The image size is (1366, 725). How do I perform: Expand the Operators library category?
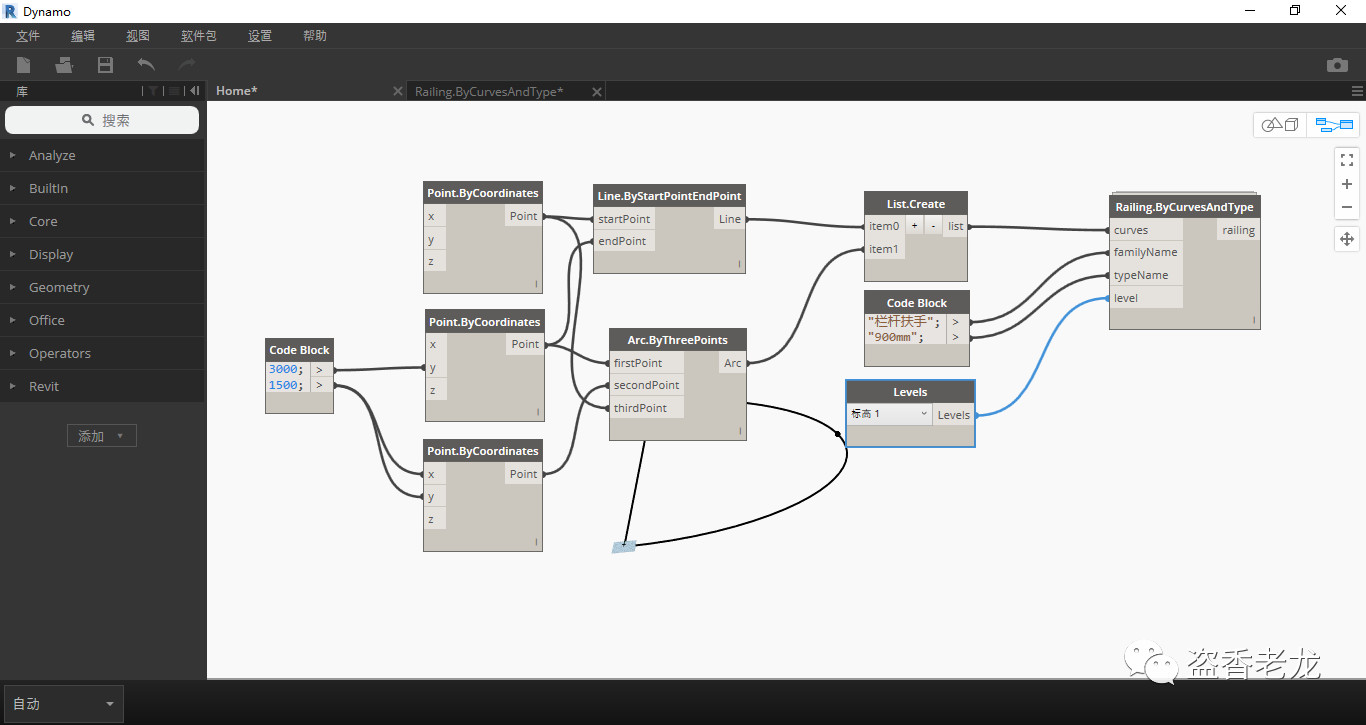click(102, 353)
